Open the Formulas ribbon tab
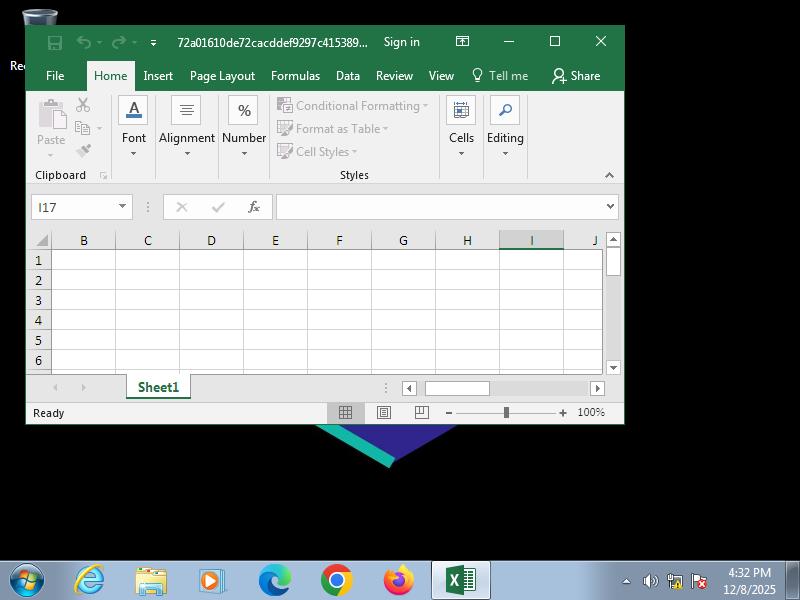This screenshot has width=800, height=600. point(295,76)
